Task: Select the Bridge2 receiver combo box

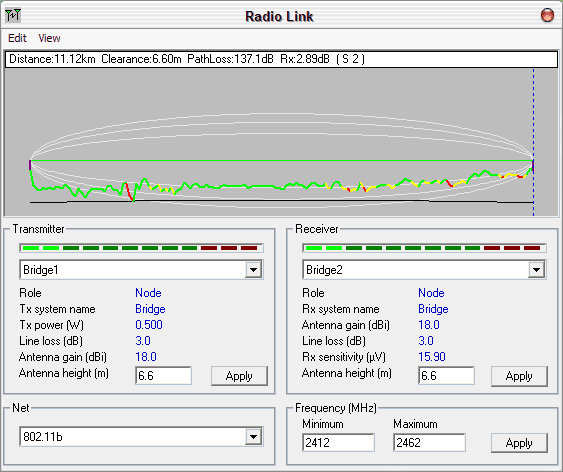Action: (x=424, y=270)
